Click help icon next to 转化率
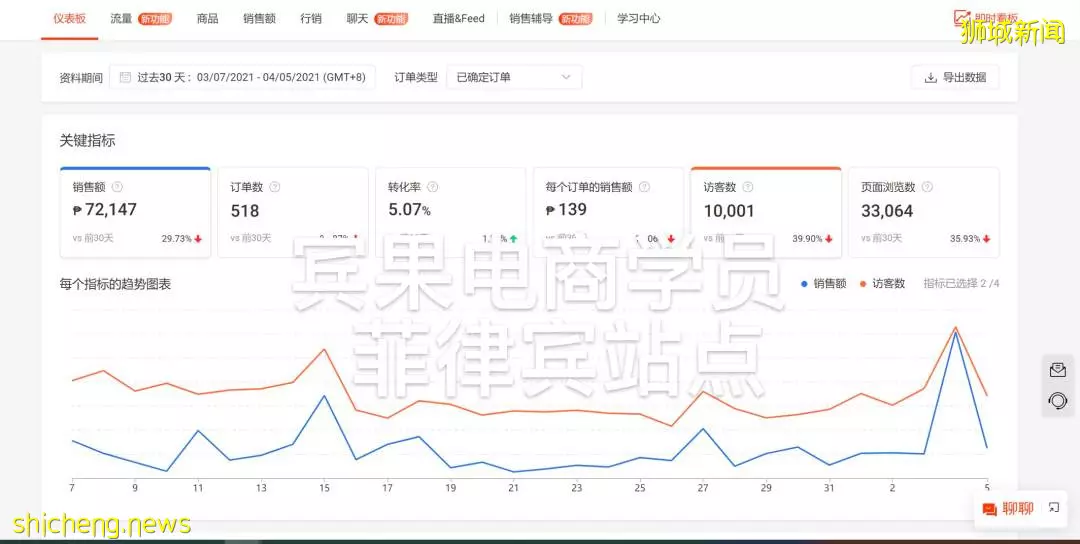 point(433,187)
